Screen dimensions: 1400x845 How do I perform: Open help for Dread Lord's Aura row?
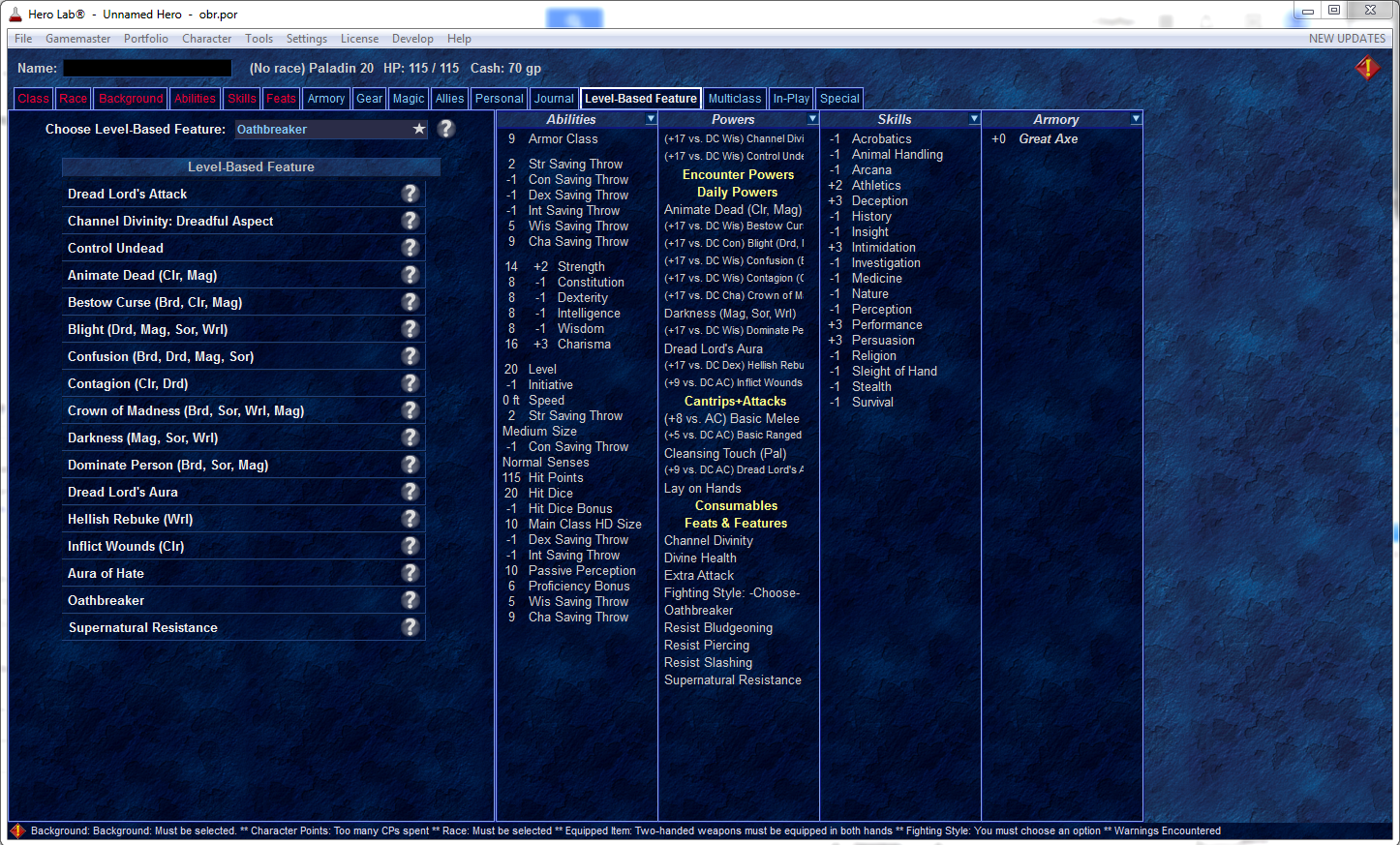tap(411, 492)
